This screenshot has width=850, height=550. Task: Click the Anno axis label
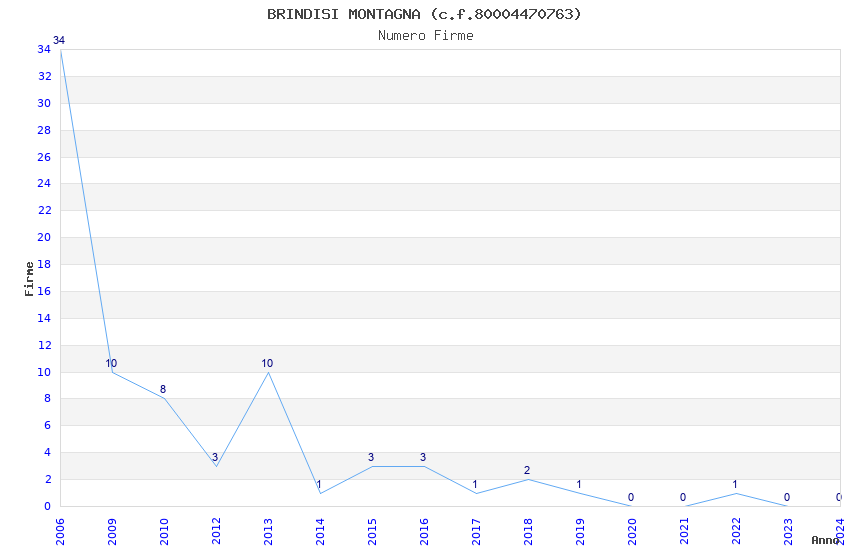coord(825,540)
